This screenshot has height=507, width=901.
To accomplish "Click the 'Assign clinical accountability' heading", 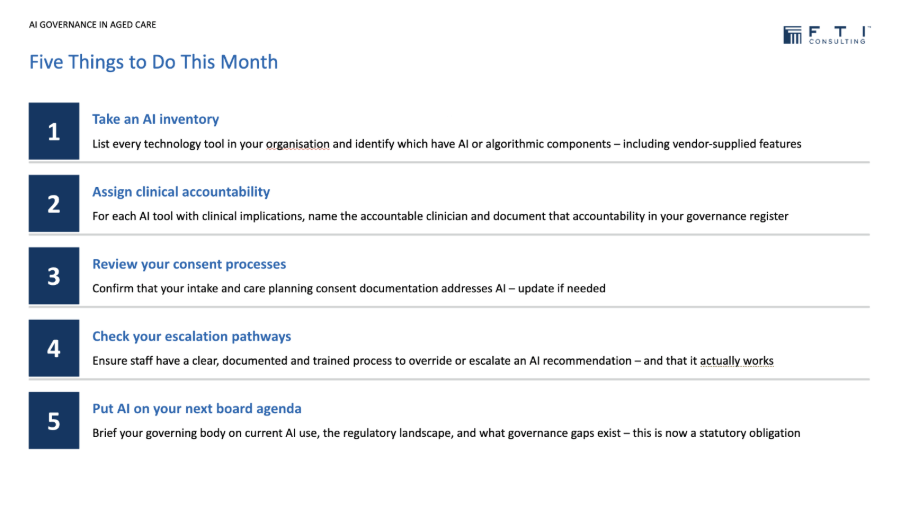I will [181, 191].
